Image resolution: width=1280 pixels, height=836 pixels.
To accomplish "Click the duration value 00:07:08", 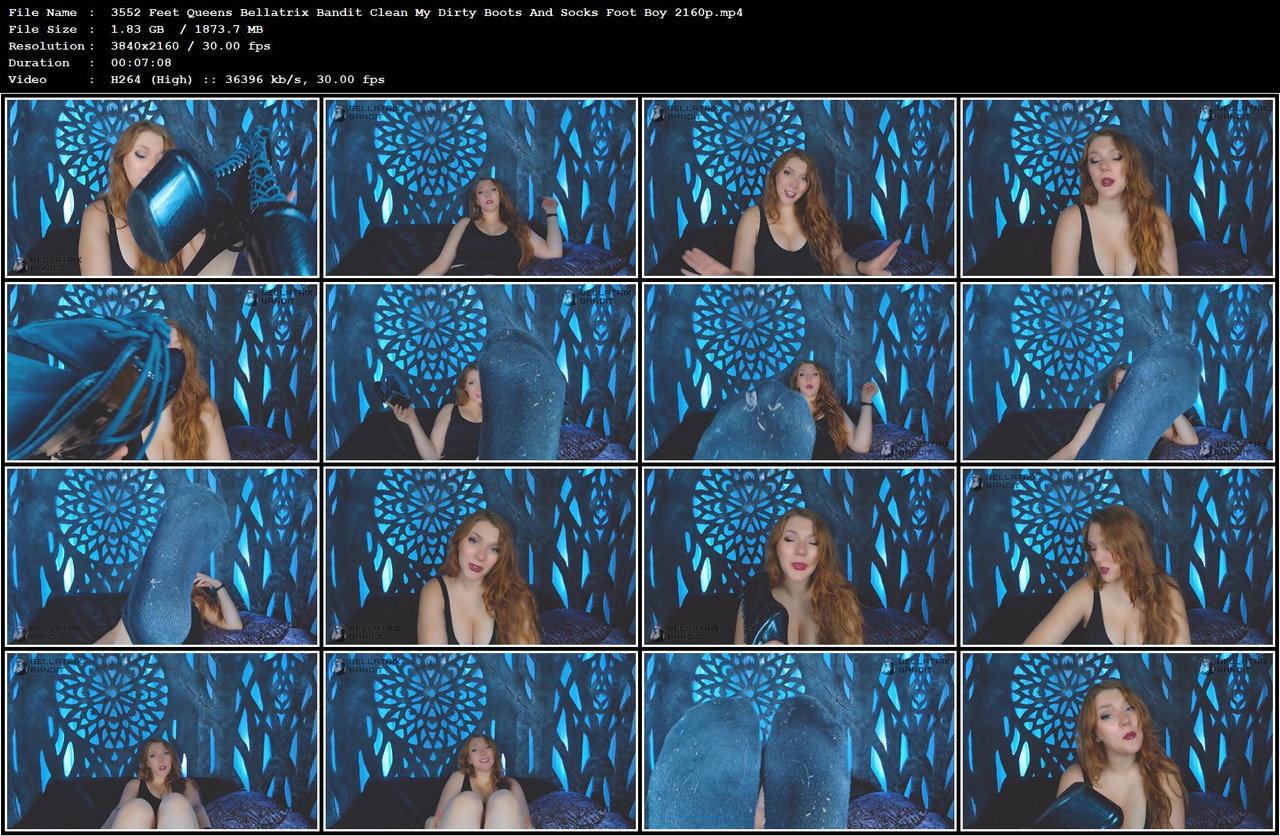I will (x=143, y=63).
